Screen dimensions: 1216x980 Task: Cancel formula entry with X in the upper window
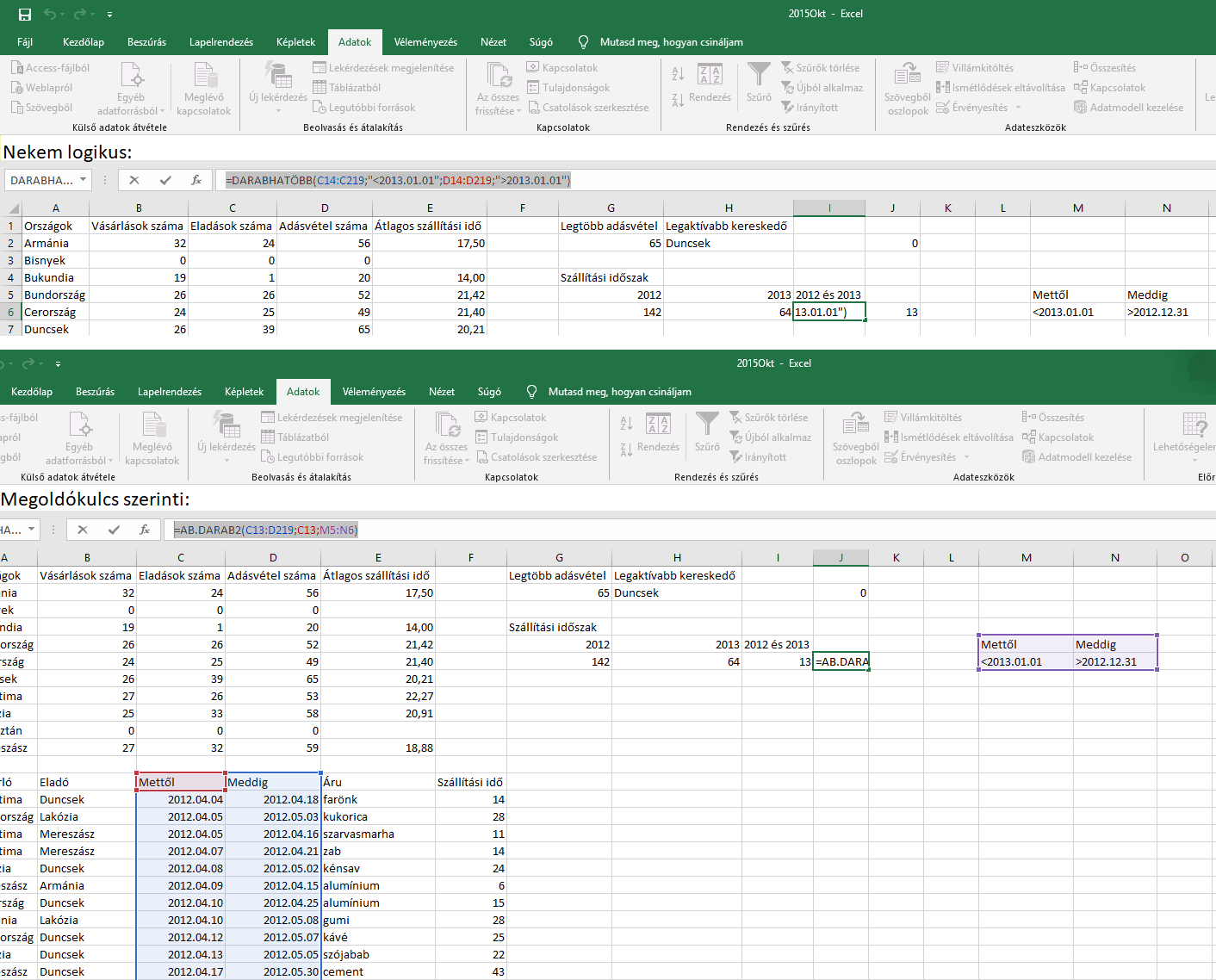134,180
